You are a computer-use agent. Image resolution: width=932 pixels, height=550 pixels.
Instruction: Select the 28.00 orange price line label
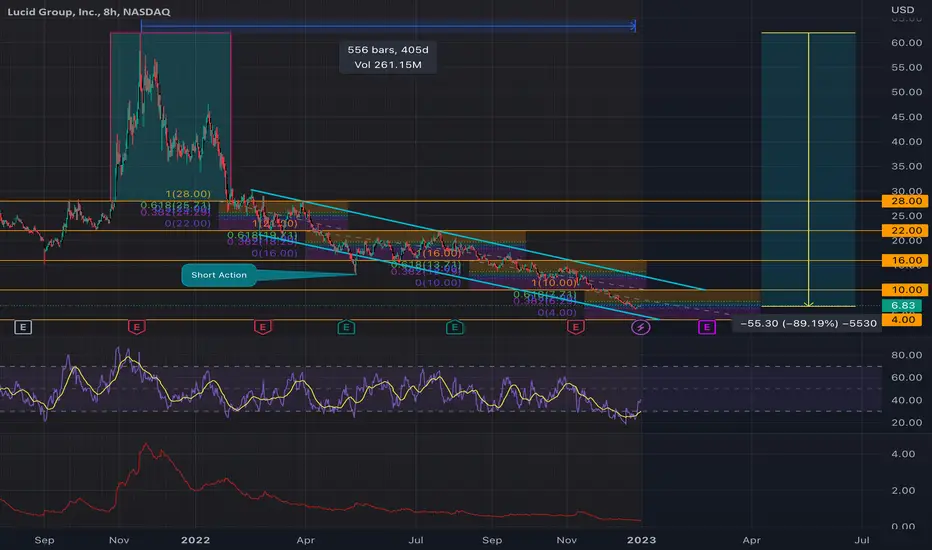[906, 201]
